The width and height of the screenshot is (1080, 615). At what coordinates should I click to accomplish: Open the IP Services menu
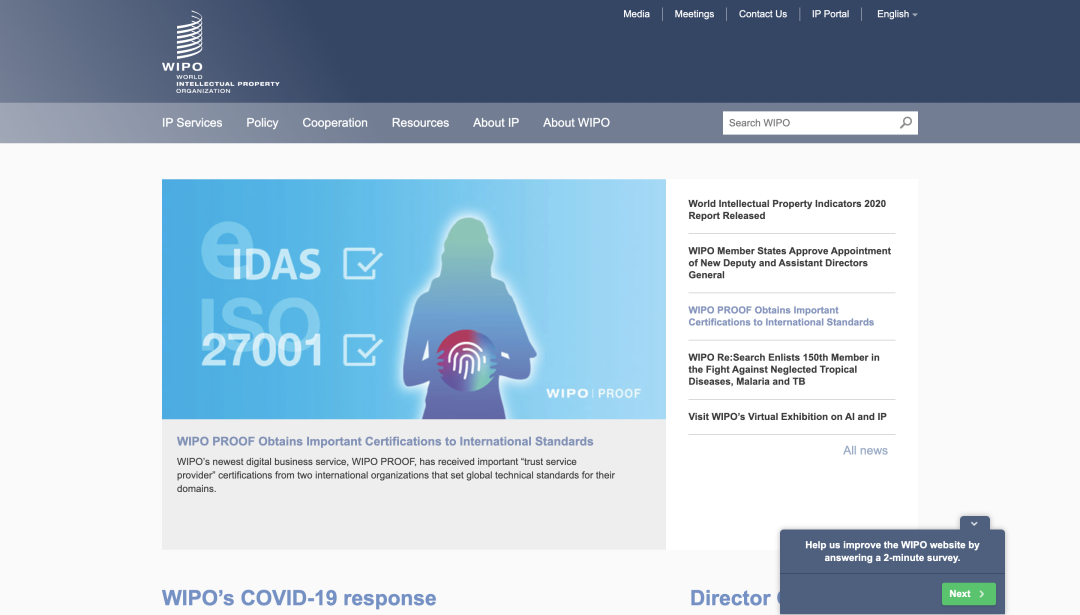pos(192,123)
